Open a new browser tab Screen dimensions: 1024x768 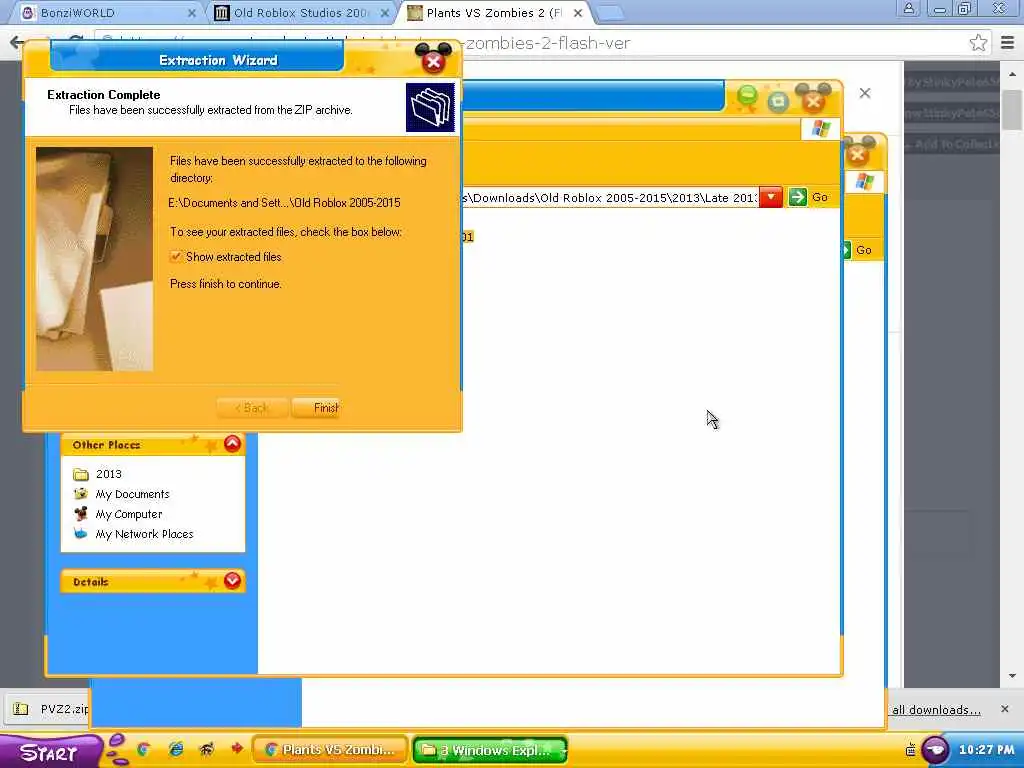(610, 12)
